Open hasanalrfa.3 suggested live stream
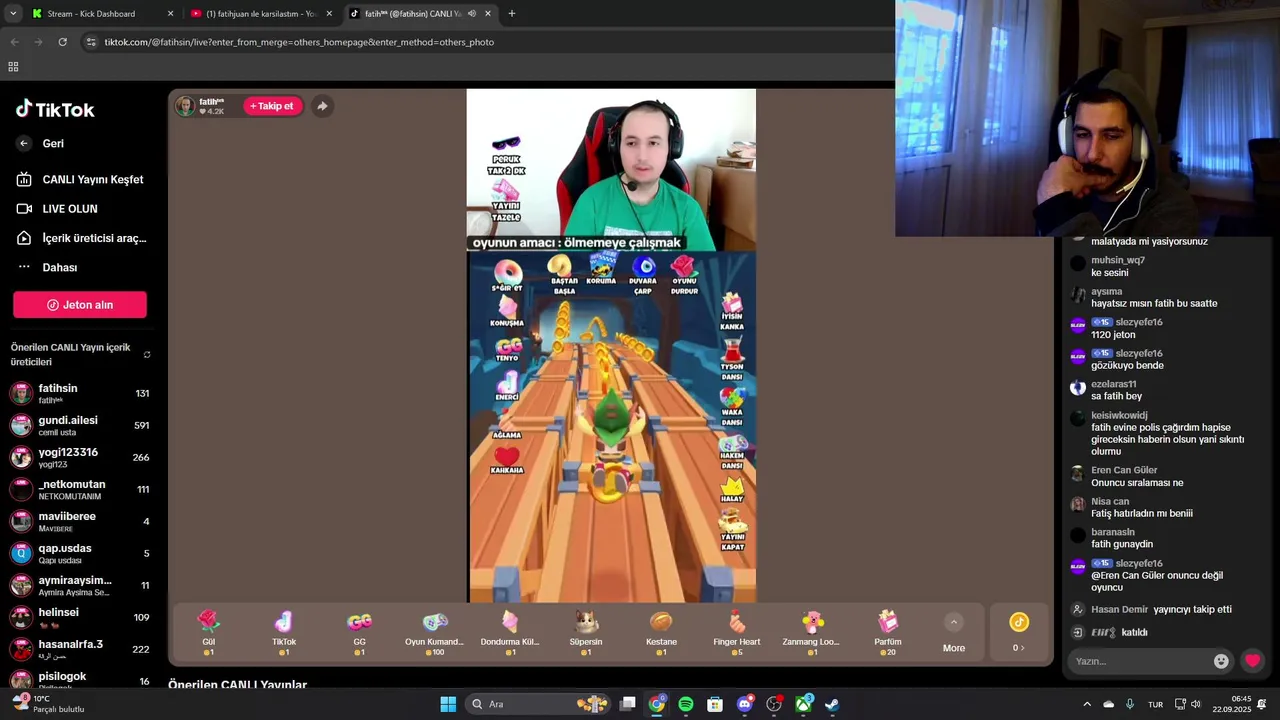Viewport: 1280px width, 720px height. (80, 649)
